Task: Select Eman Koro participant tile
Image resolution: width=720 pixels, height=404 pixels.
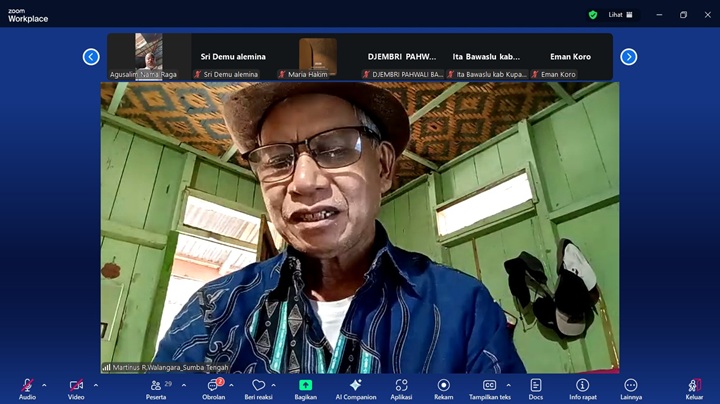Action: coord(570,56)
